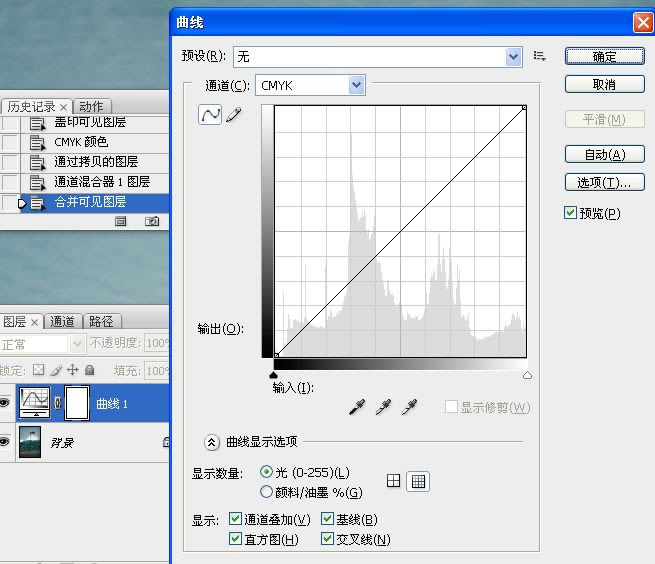Switch to simple 4x4 grid icon
The height and width of the screenshot is (564, 655).
pyautogui.click(x=394, y=481)
